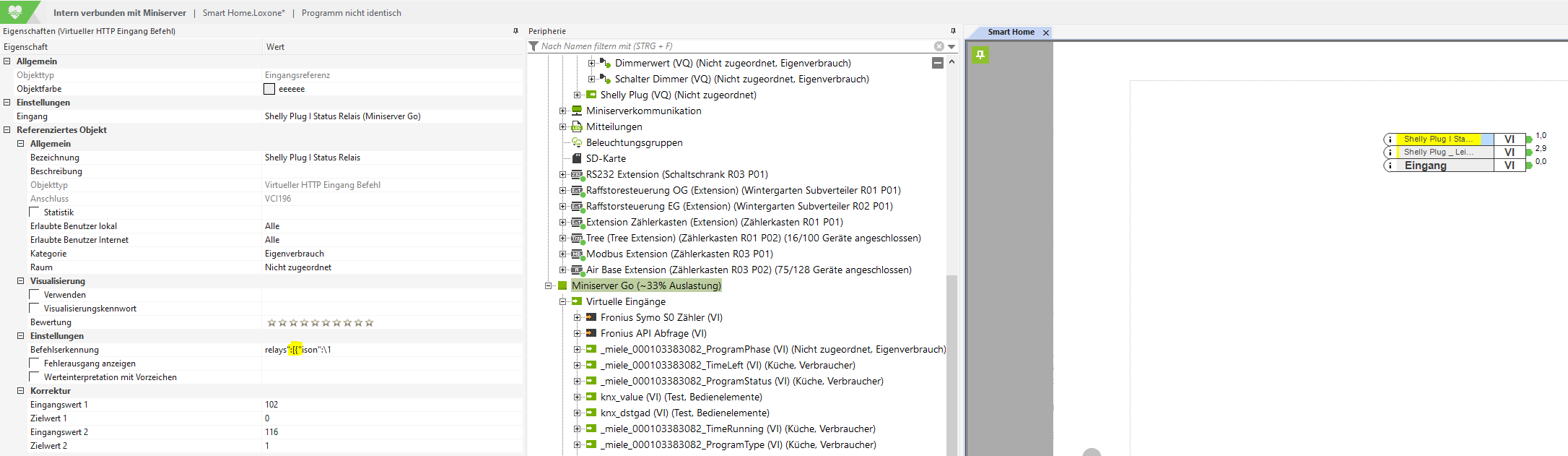The height and width of the screenshot is (456, 1568).
Task: Collapse the top-level Einstellungen section
Action: coord(6,103)
